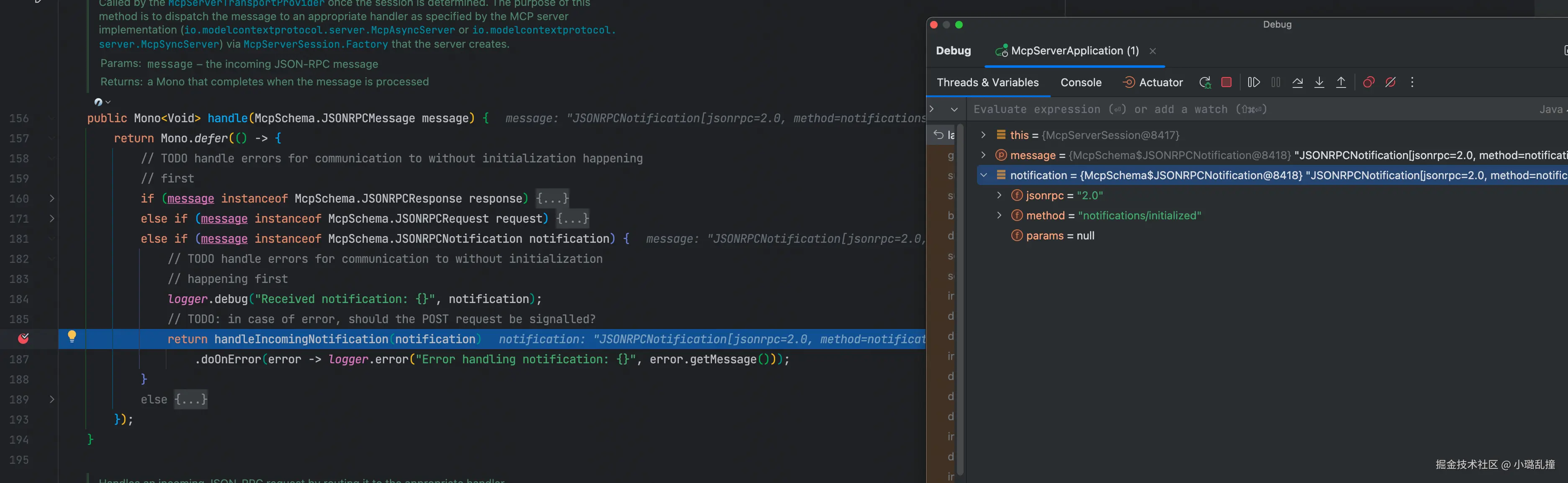Resume program execution
The image size is (1568, 483).
tap(1253, 82)
